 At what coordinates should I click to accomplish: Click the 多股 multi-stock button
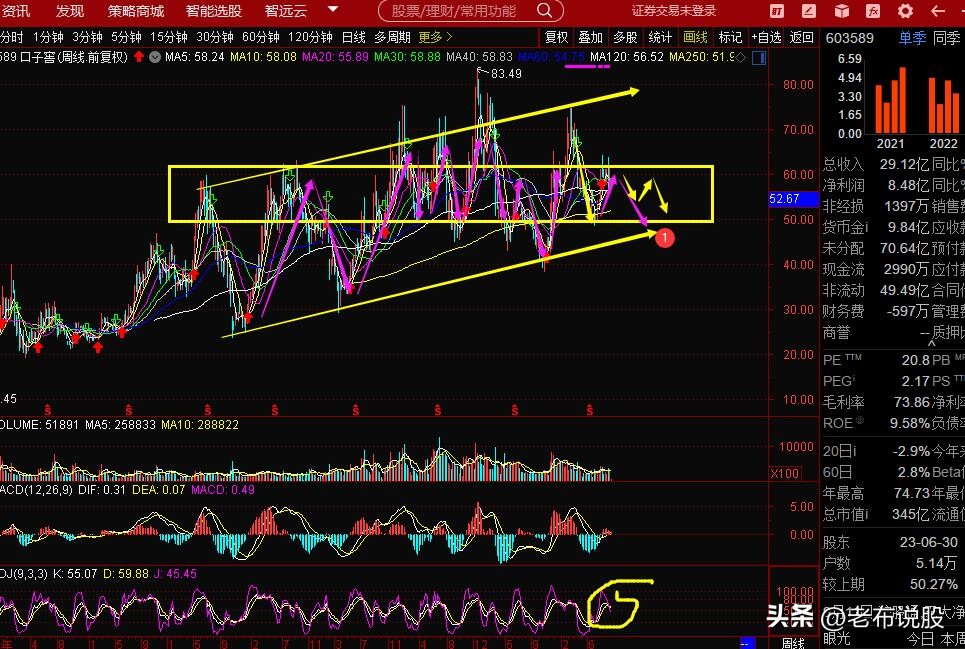pos(625,38)
